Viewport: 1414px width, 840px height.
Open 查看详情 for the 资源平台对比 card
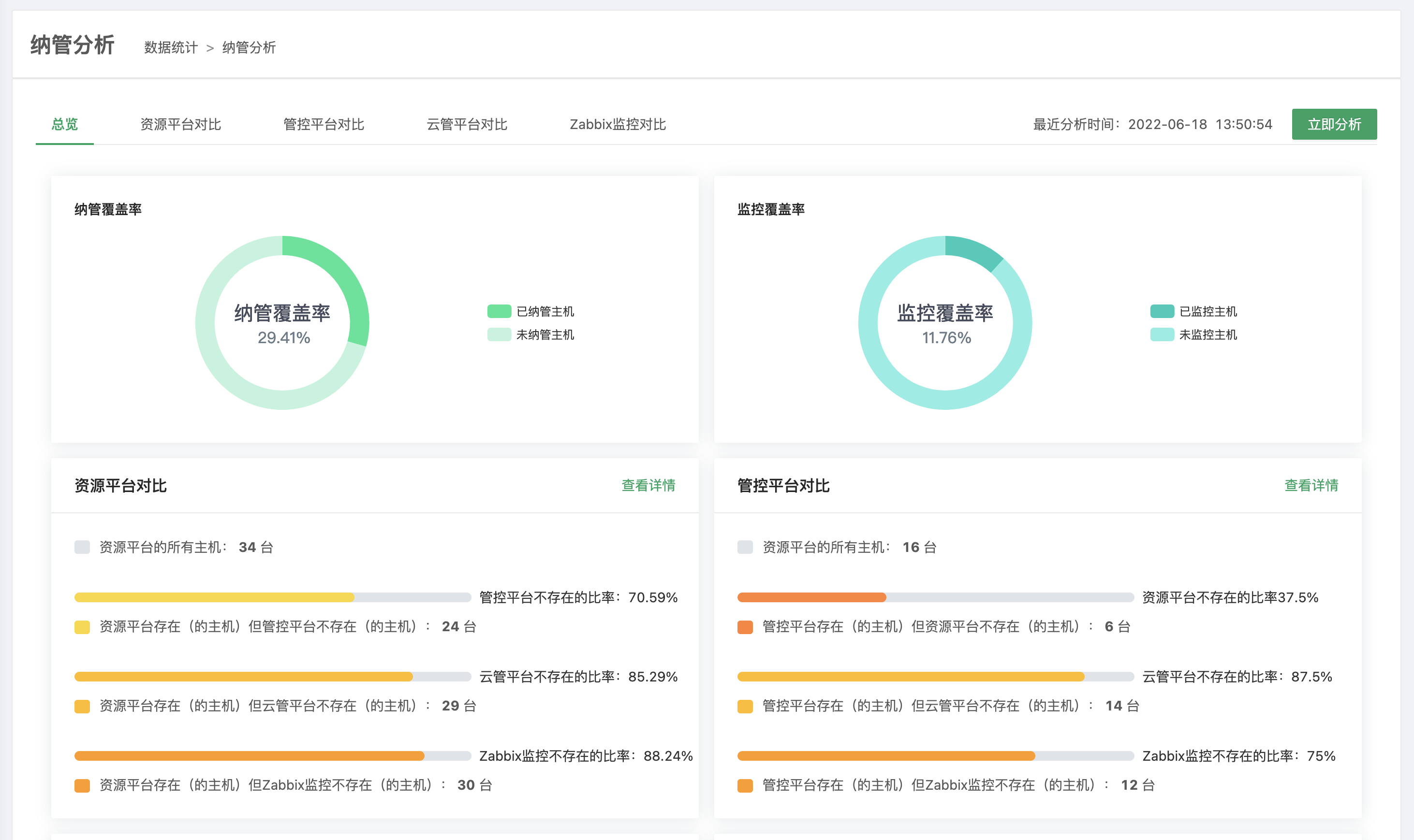point(648,485)
